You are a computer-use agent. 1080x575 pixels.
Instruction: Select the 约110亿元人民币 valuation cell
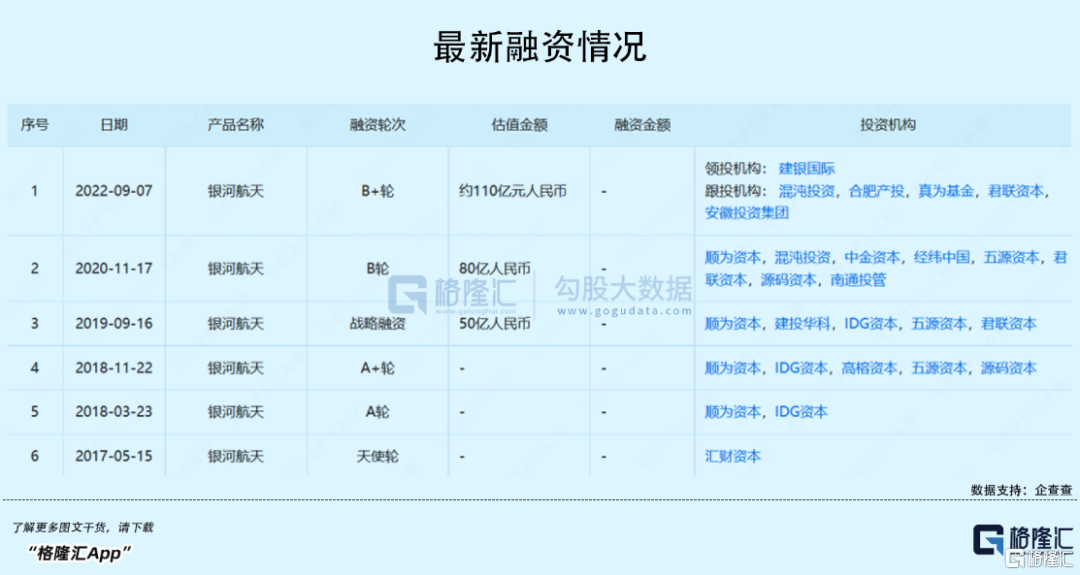pos(513,191)
